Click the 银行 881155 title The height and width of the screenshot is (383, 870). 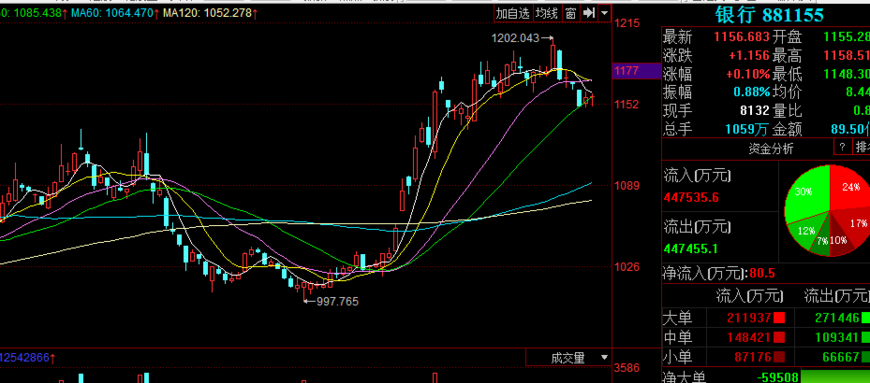pyautogui.click(x=770, y=14)
